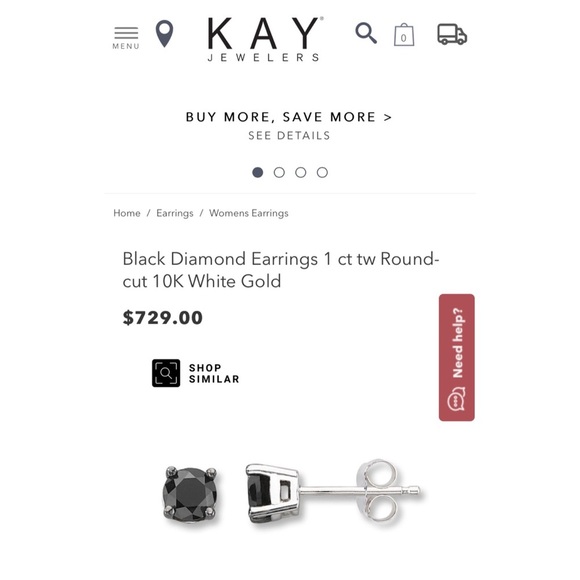
Task: Open the Earrings breadcrumb link
Action: 175,213
